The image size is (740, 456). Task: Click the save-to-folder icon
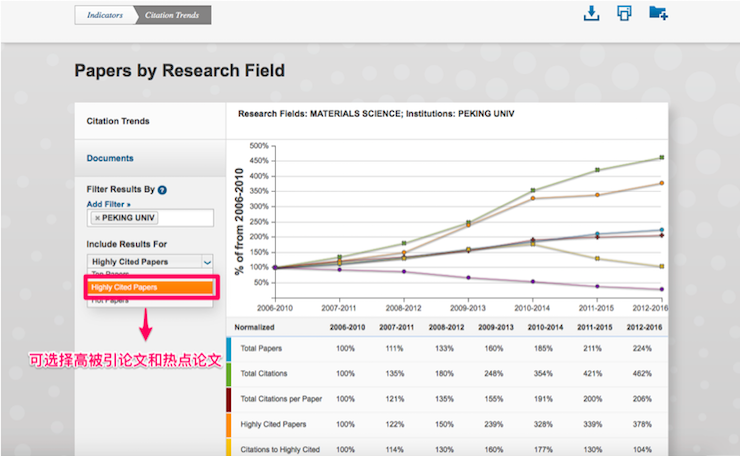pyautogui.click(x=658, y=13)
